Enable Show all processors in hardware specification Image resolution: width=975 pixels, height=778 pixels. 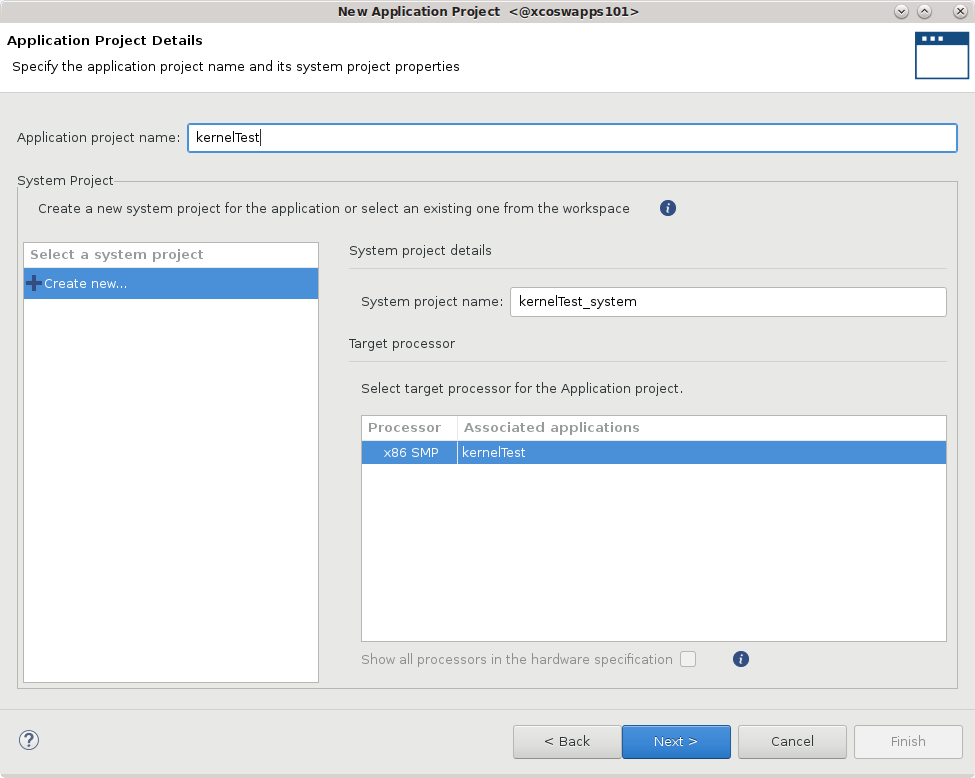688,659
